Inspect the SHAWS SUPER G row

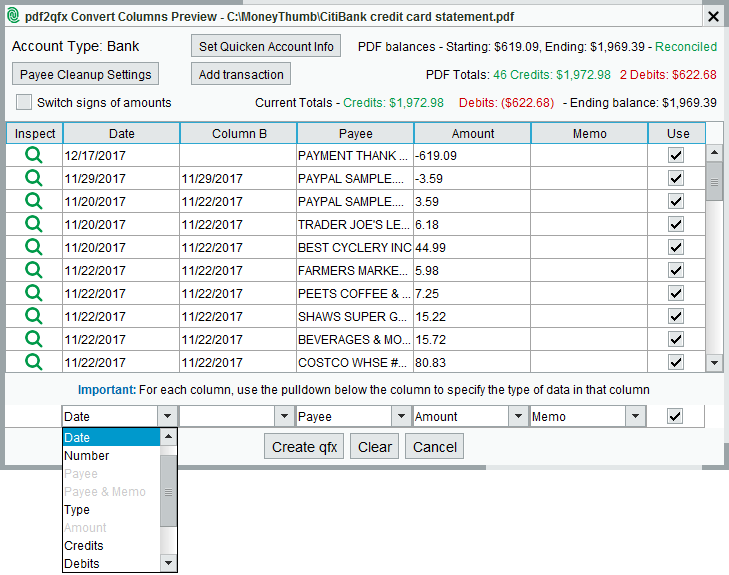coord(33,316)
